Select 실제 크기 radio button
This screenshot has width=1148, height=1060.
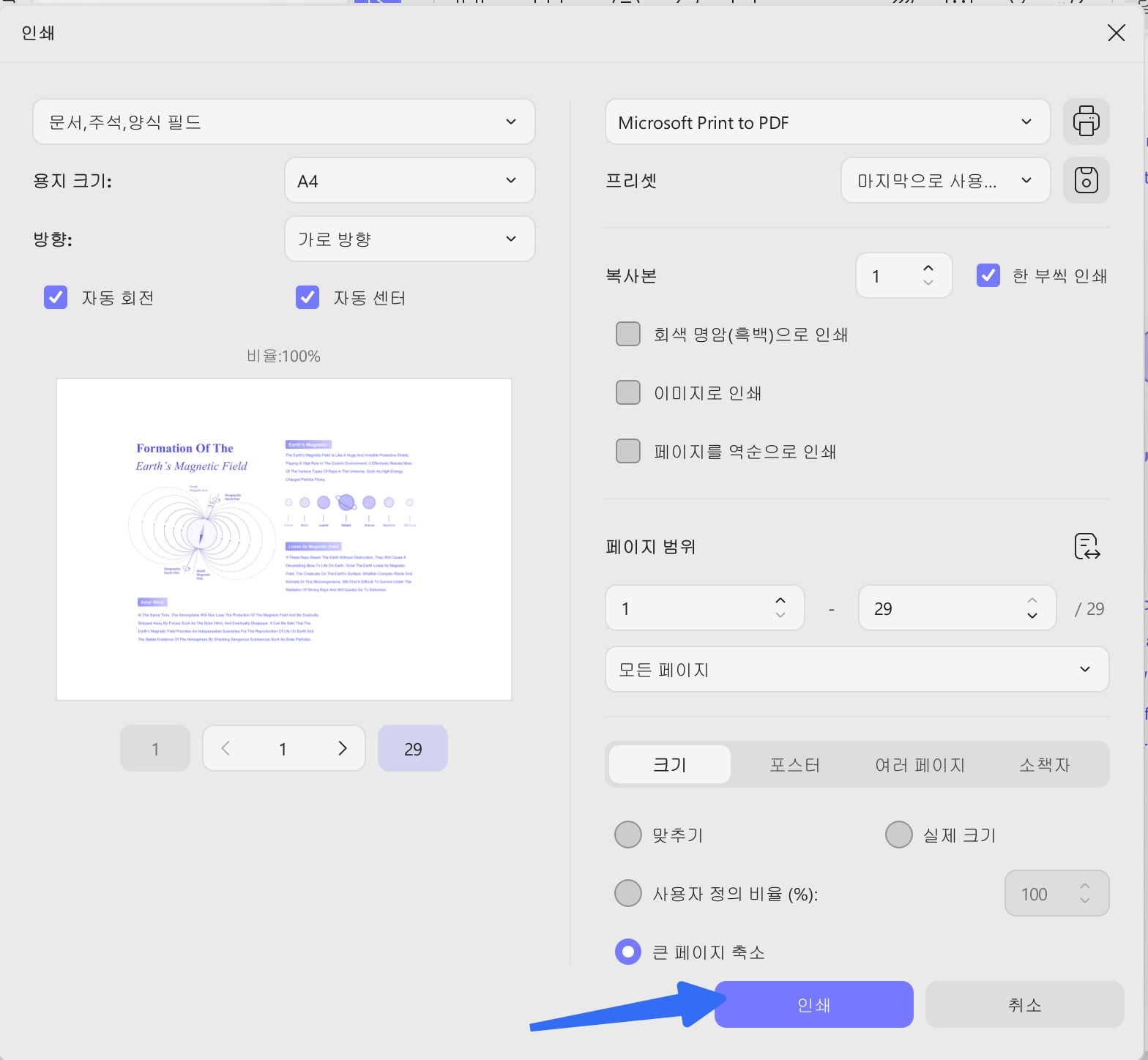pos(899,835)
